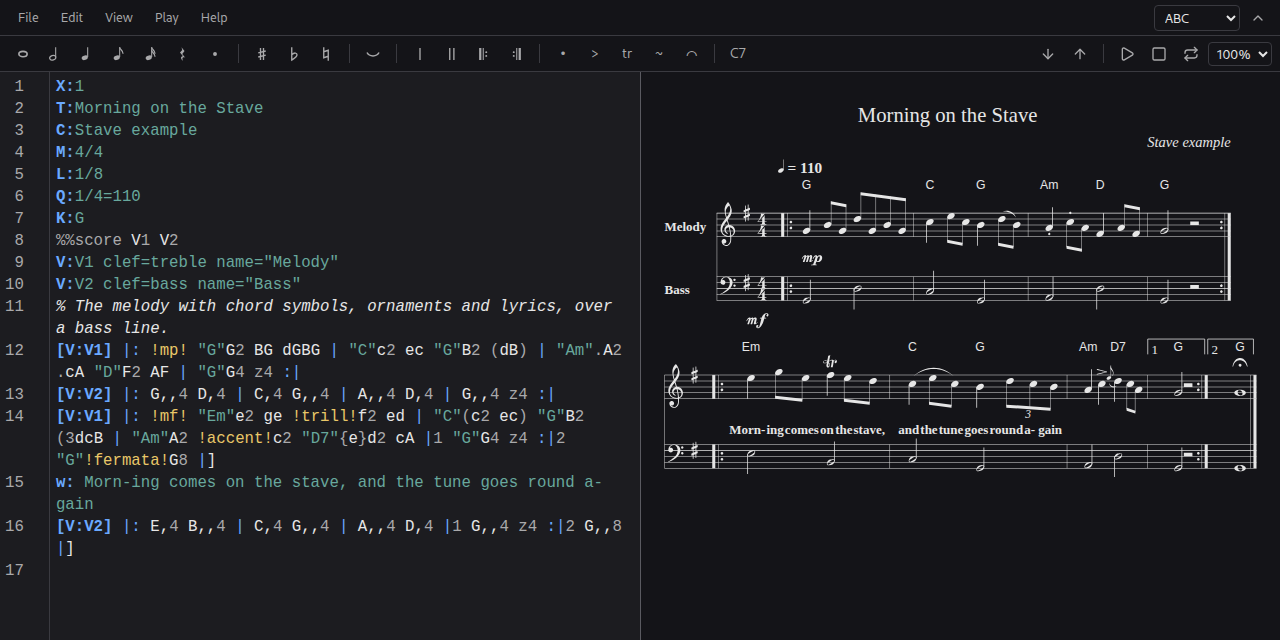Stop playback of the tune
Viewport: 1280px width, 640px height.
click(1159, 54)
